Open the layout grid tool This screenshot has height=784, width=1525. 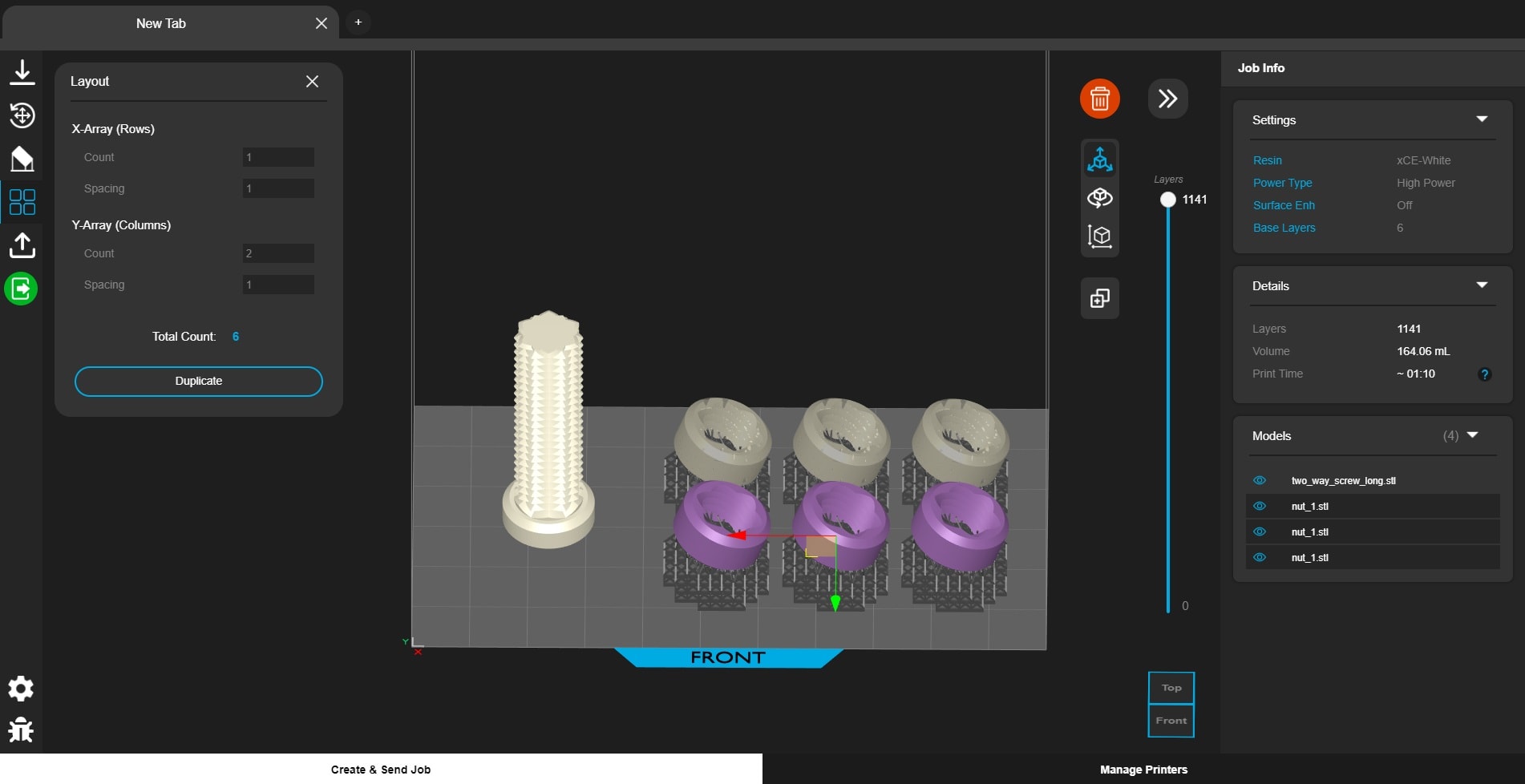pos(22,202)
